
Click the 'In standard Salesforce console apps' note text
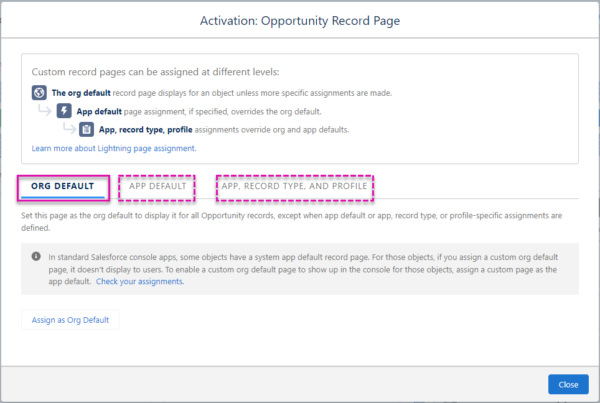pyautogui.click(x=303, y=269)
